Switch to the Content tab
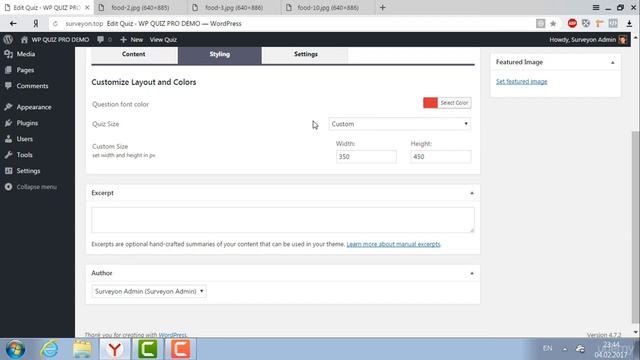The width and height of the screenshot is (640, 360). pyautogui.click(x=134, y=54)
